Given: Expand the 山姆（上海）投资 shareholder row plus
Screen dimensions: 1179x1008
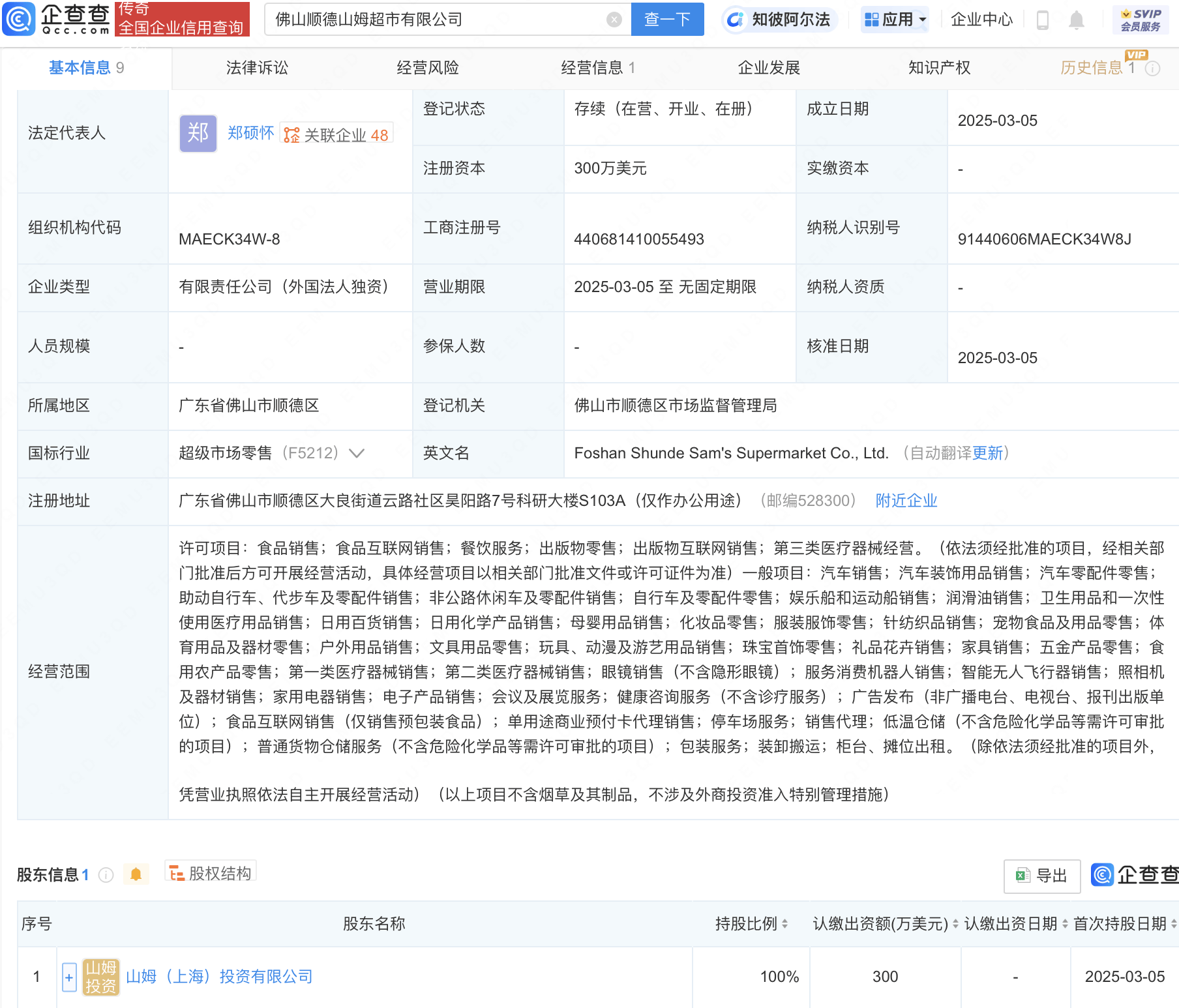Looking at the screenshot, I should point(69,977).
